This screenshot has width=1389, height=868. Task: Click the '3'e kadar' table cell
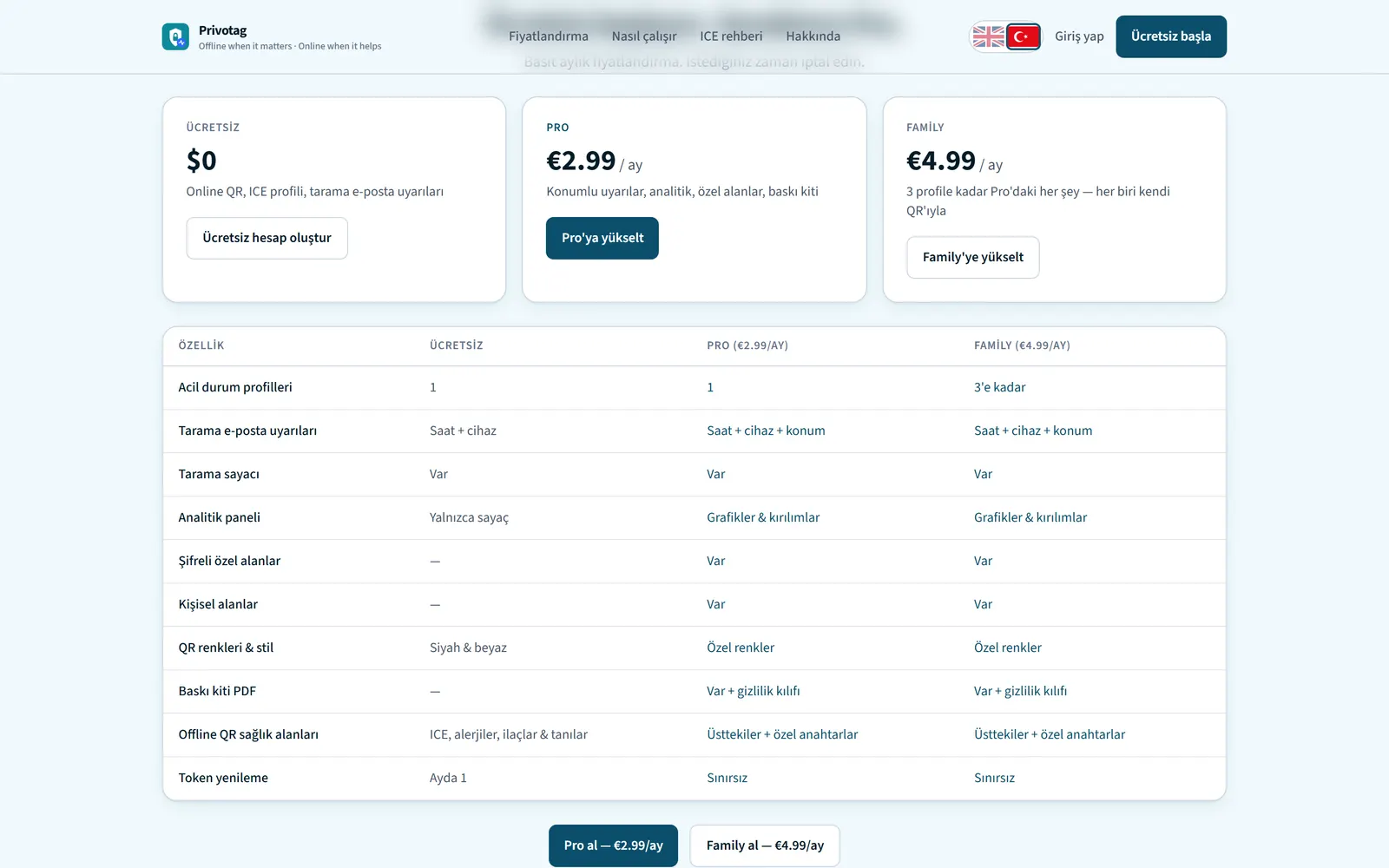(999, 387)
